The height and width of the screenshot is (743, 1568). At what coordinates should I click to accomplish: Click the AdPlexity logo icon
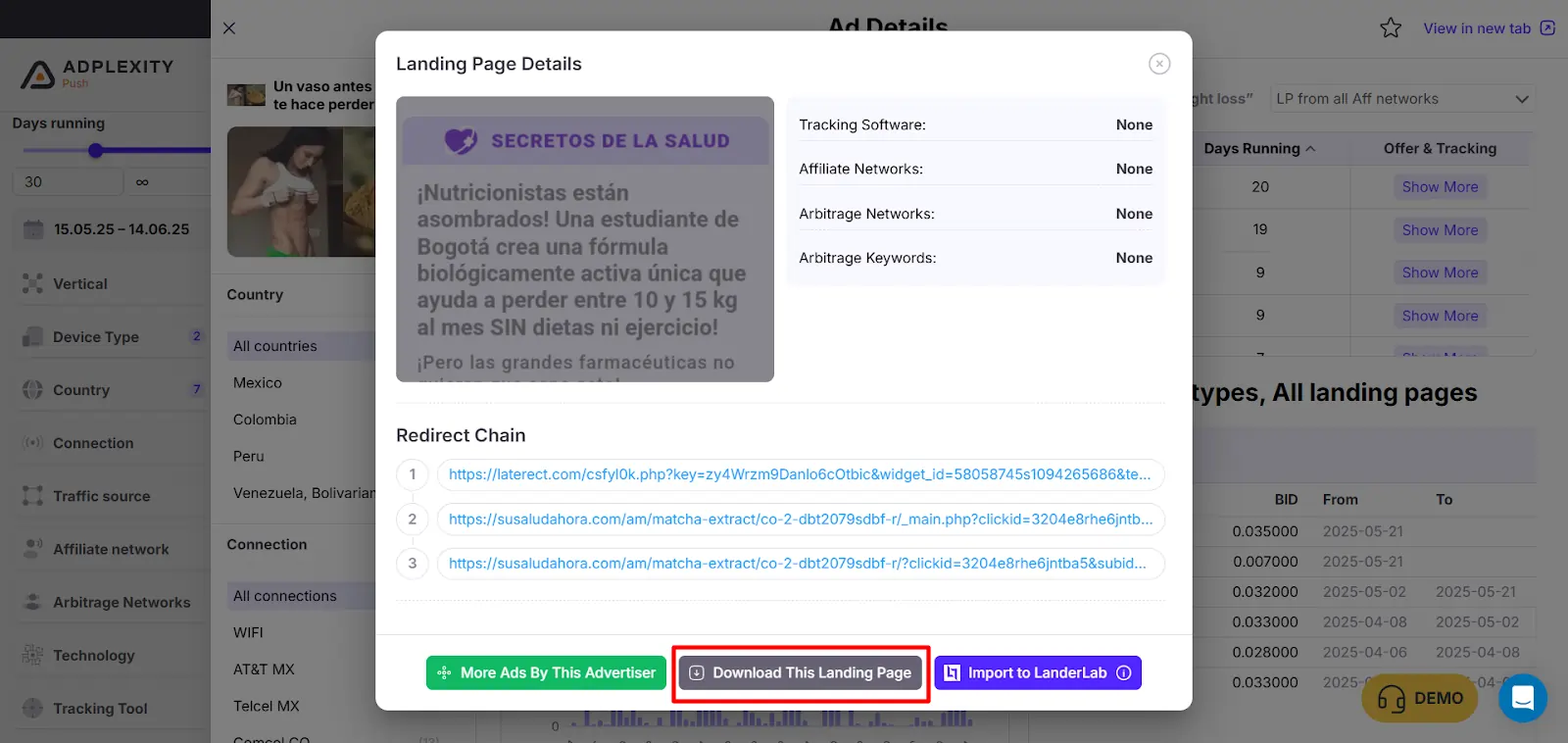[x=38, y=74]
